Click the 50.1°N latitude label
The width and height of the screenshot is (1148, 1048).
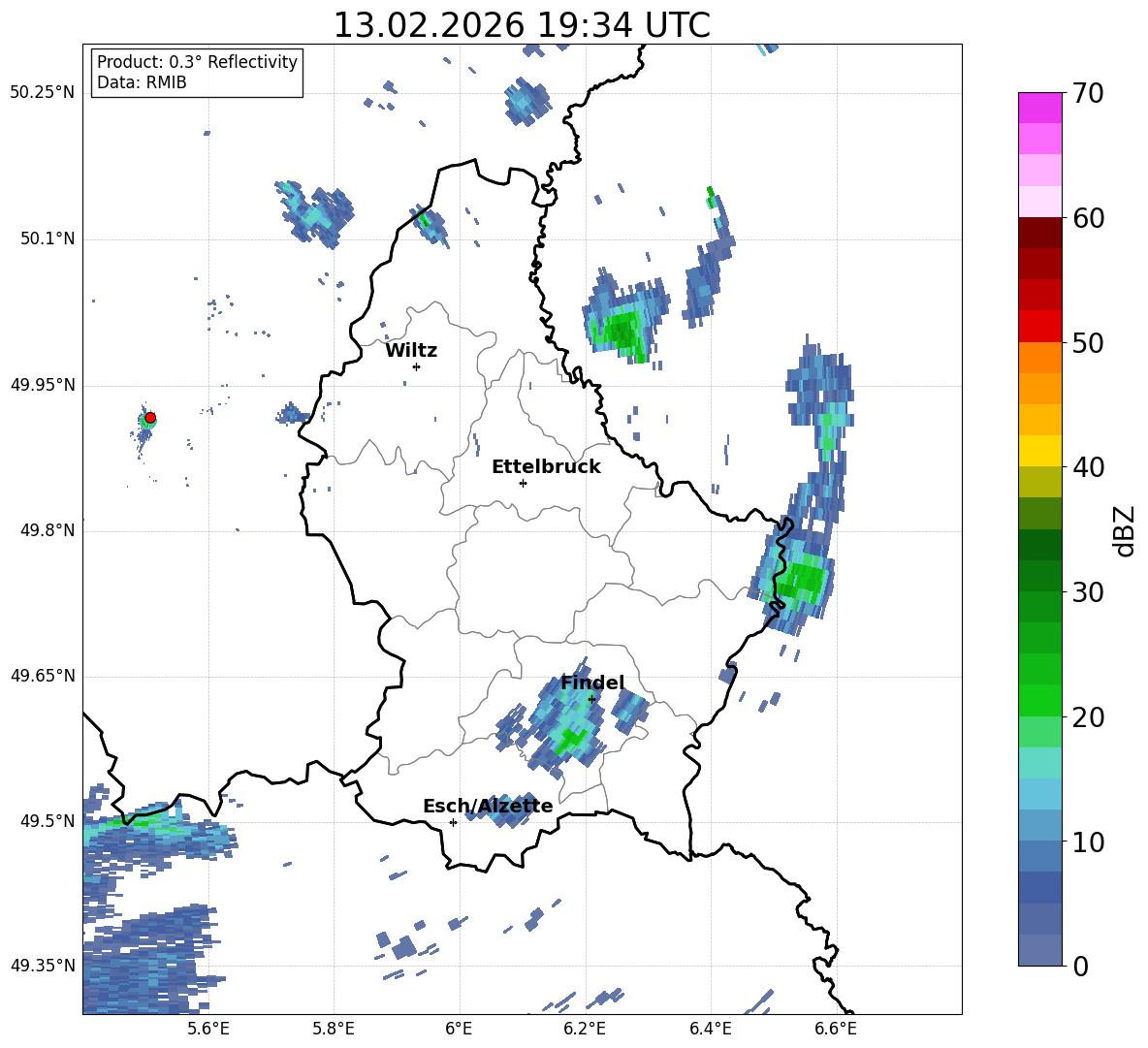(x=48, y=239)
